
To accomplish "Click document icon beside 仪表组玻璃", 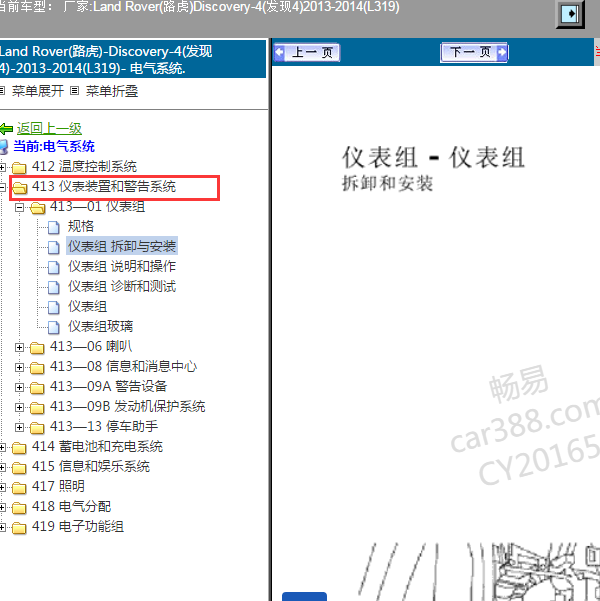I will click(54, 327).
